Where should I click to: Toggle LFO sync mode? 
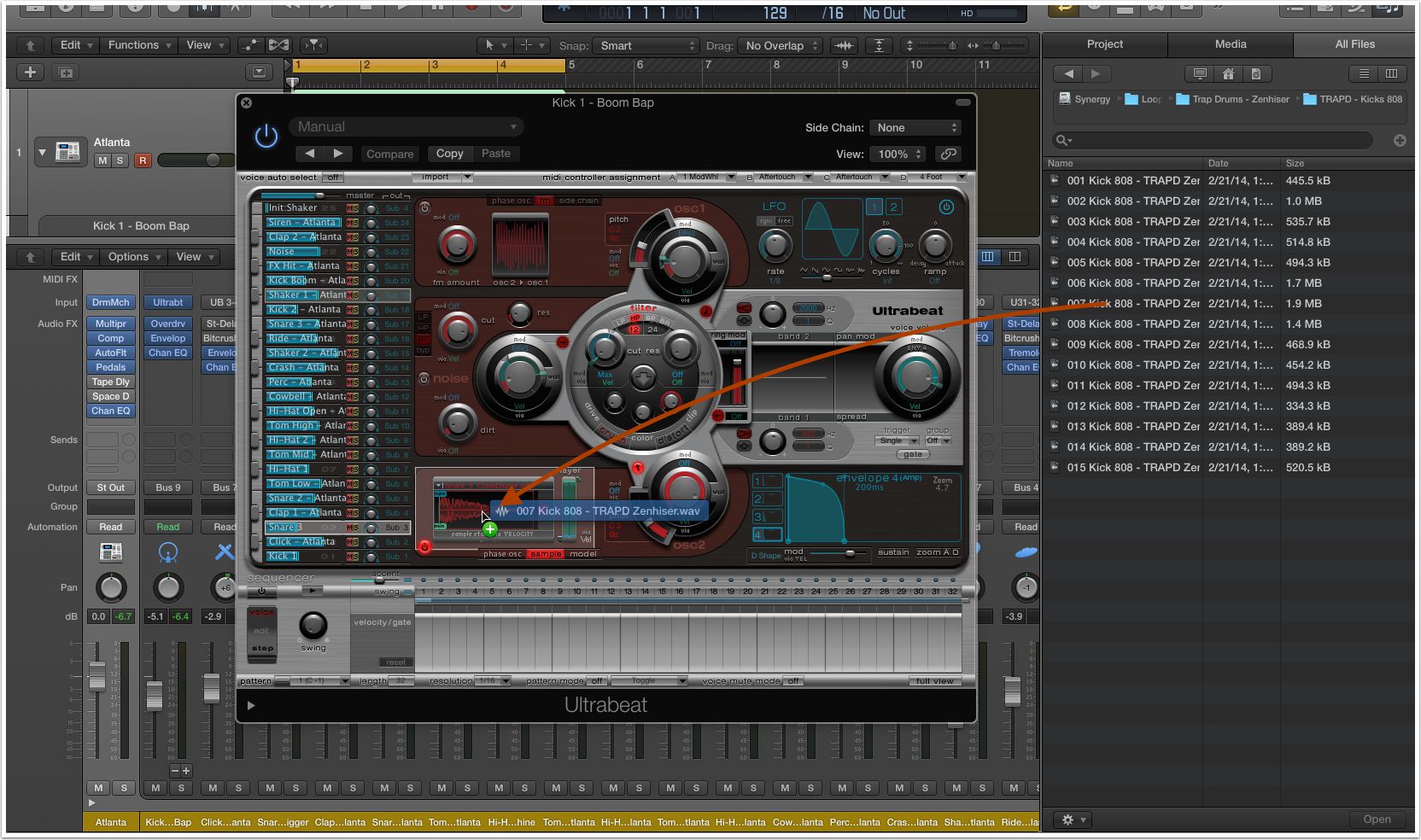(x=766, y=221)
